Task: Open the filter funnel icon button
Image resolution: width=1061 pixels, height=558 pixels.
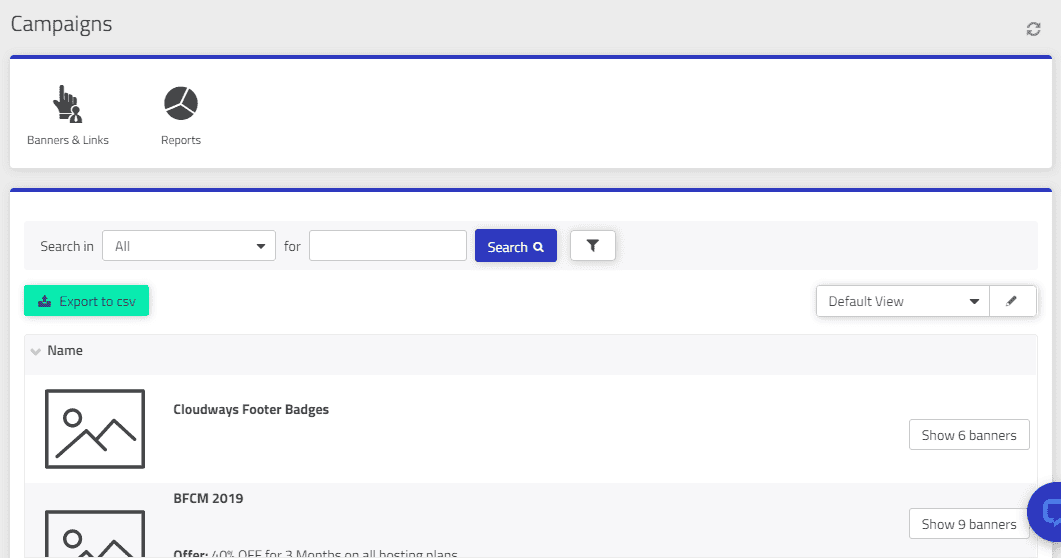Action: (593, 246)
